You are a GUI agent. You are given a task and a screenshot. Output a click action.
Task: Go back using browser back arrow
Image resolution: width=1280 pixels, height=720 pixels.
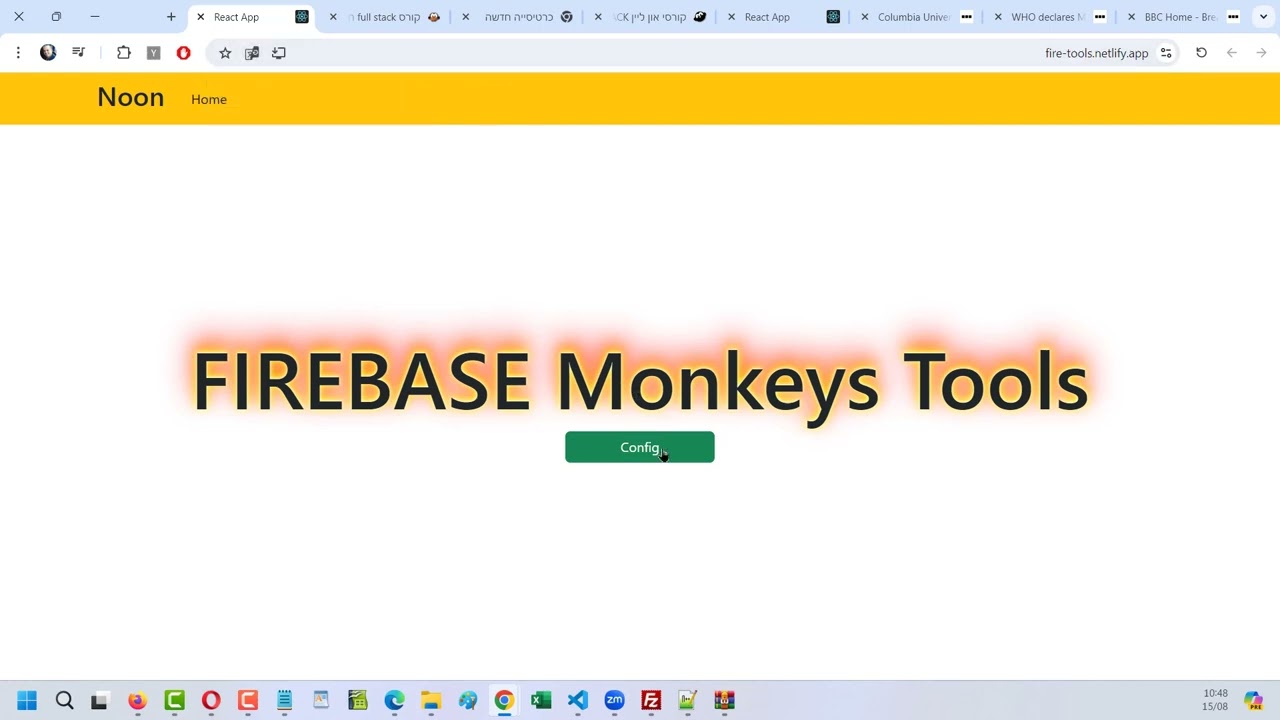[x=1232, y=53]
